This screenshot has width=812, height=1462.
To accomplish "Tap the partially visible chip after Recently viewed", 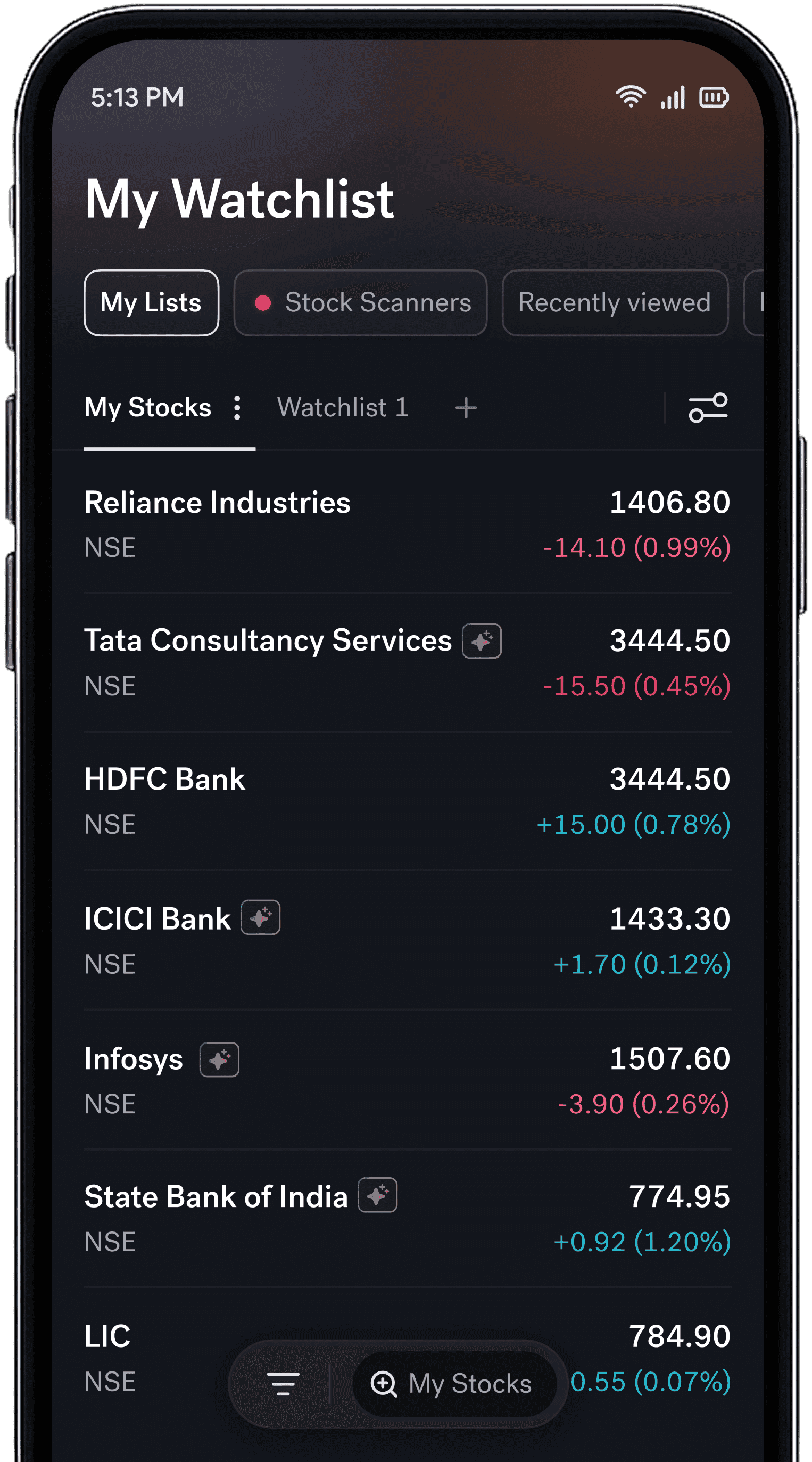I will point(755,302).
